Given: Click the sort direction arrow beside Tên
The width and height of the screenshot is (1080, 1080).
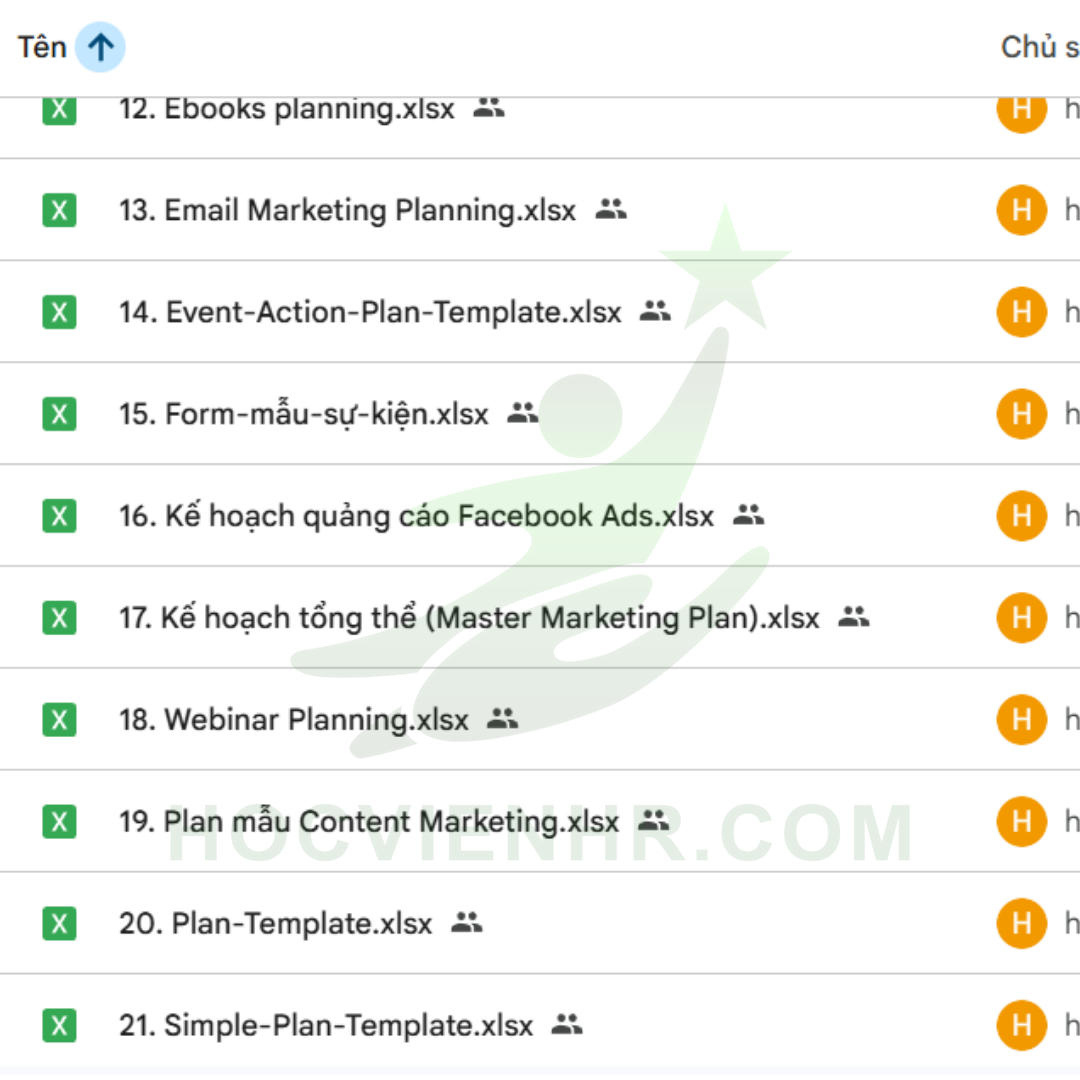Looking at the screenshot, I should (x=100, y=48).
